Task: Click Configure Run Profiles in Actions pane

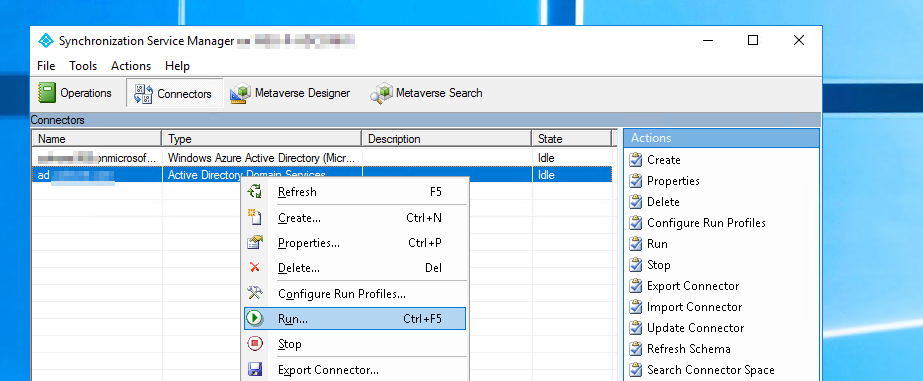Action: pos(706,223)
